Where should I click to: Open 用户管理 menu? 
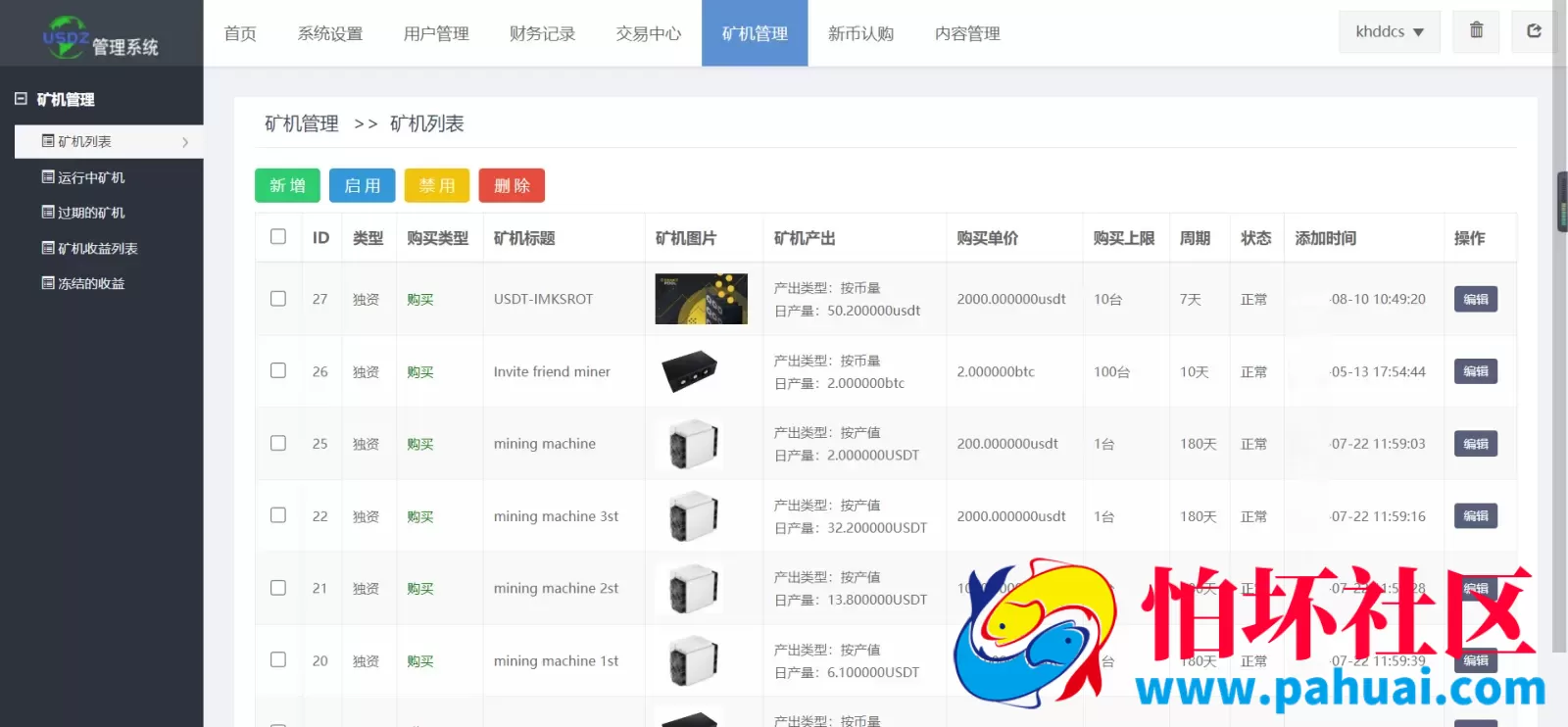(x=436, y=33)
